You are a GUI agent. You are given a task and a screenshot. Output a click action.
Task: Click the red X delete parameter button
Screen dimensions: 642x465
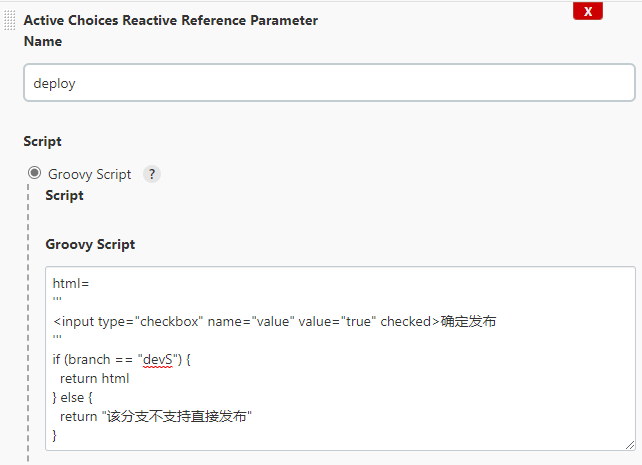(588, 11)
